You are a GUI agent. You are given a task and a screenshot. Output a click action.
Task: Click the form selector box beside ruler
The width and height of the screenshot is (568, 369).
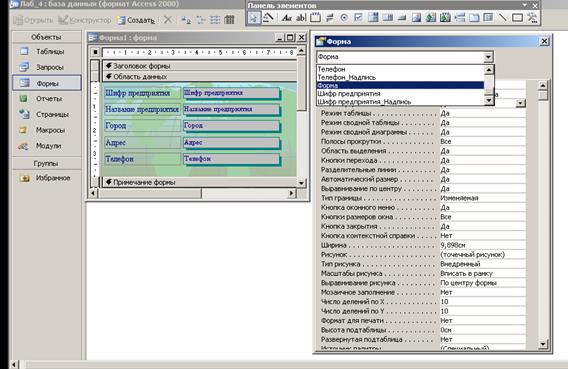pyautogui.click(x=95, y=52)
